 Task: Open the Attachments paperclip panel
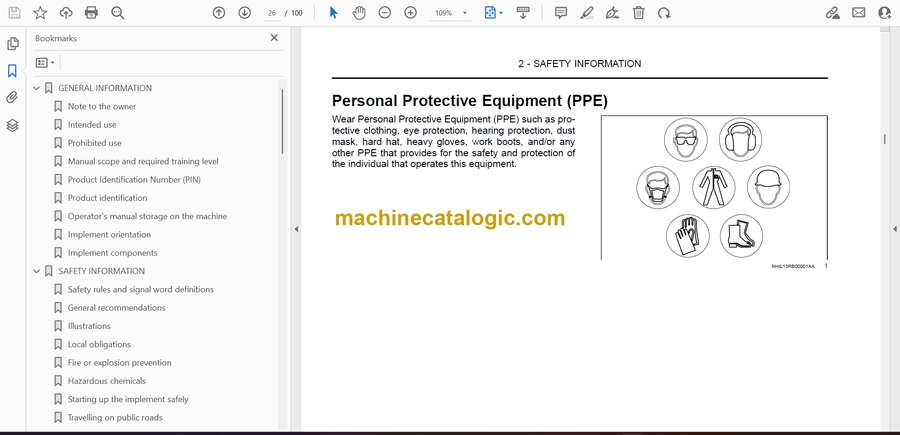click(x=12, y=98)
